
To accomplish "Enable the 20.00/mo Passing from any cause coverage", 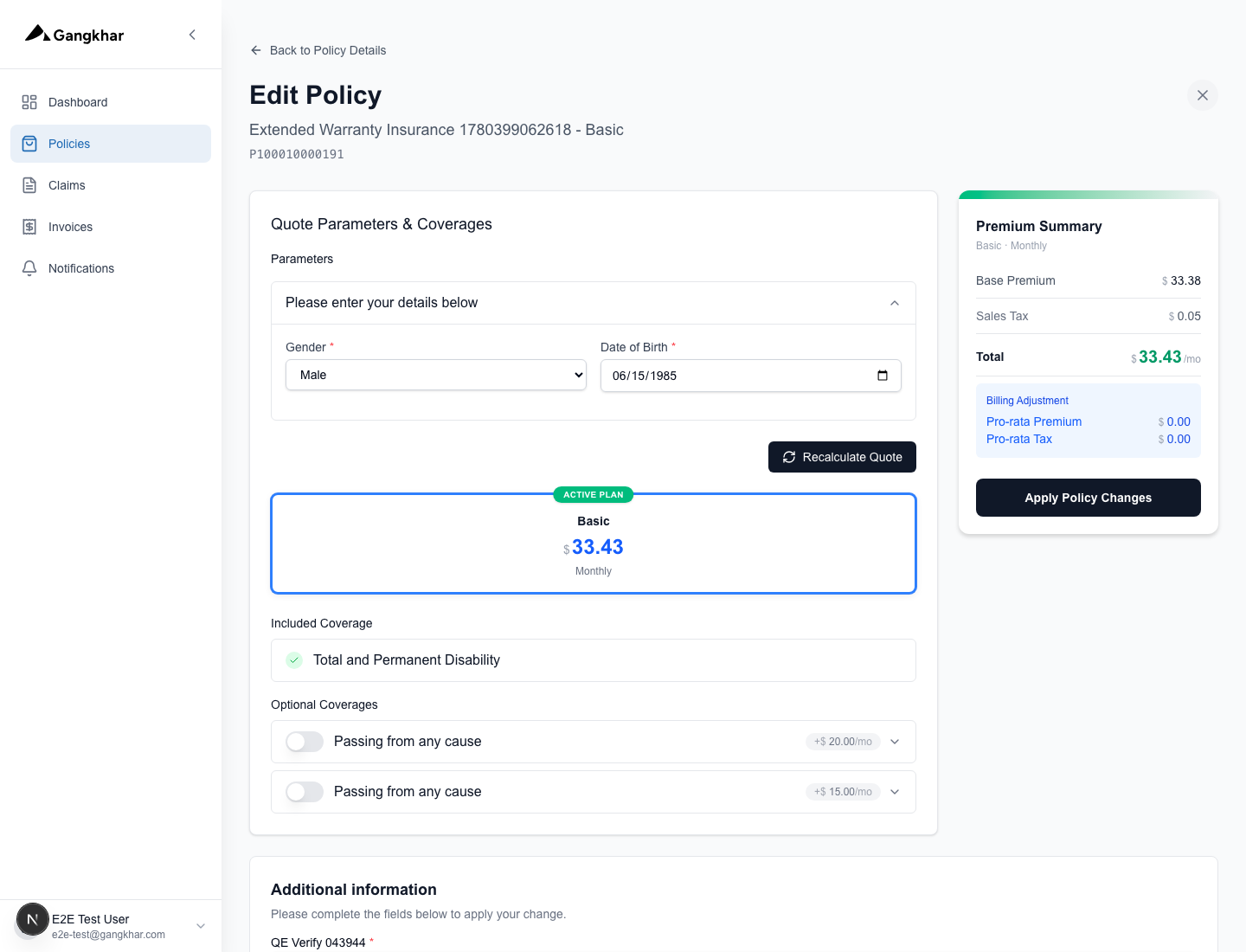I will point(305,742).
